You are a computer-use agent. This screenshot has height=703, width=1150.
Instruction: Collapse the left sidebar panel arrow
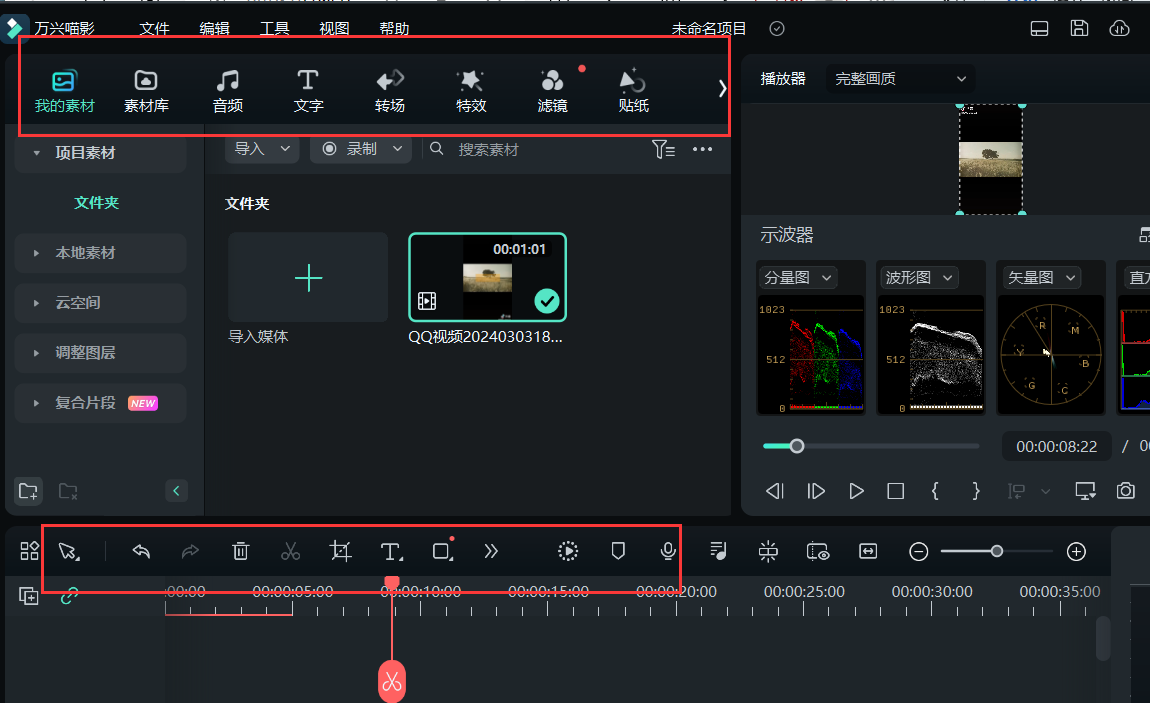[176, 491]
